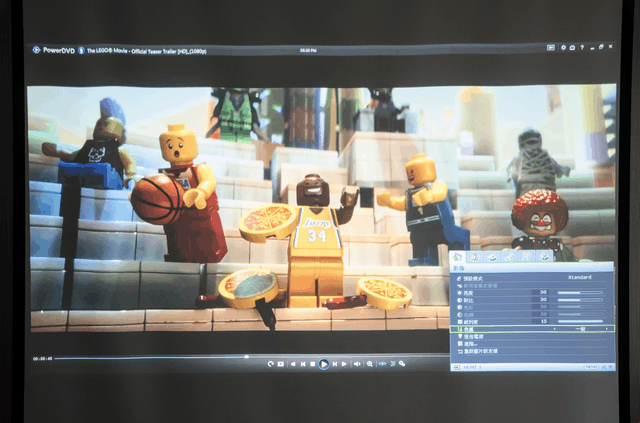Click the repeat/rotate arrow playback icon

pyautogui.click(x=270, y=364)
